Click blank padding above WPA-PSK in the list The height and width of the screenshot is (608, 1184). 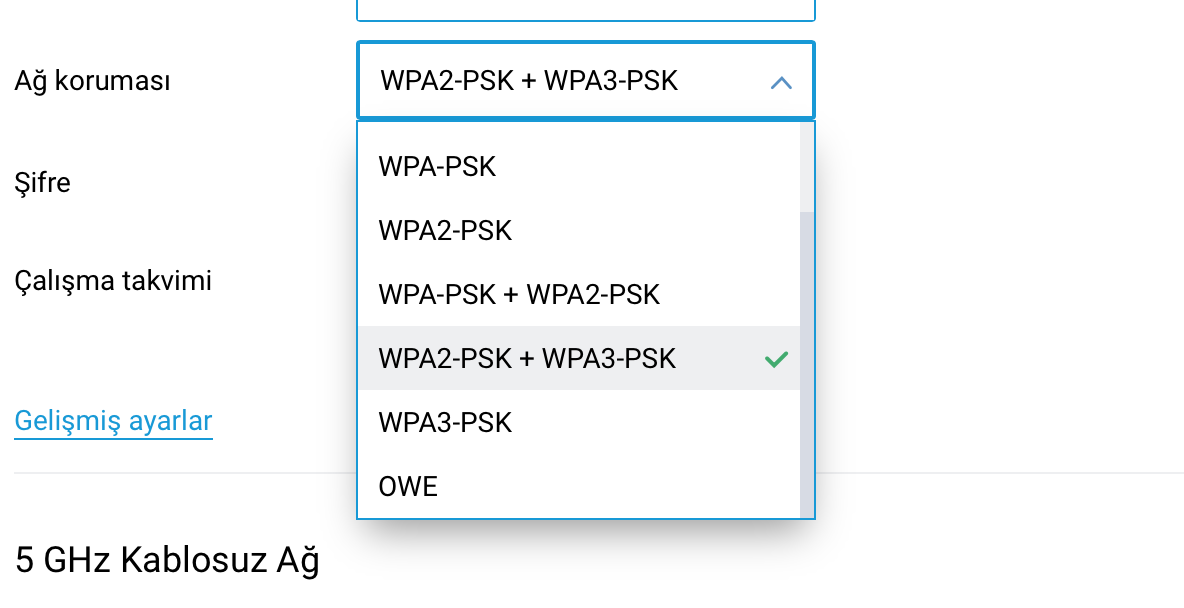tap(578, 128)
